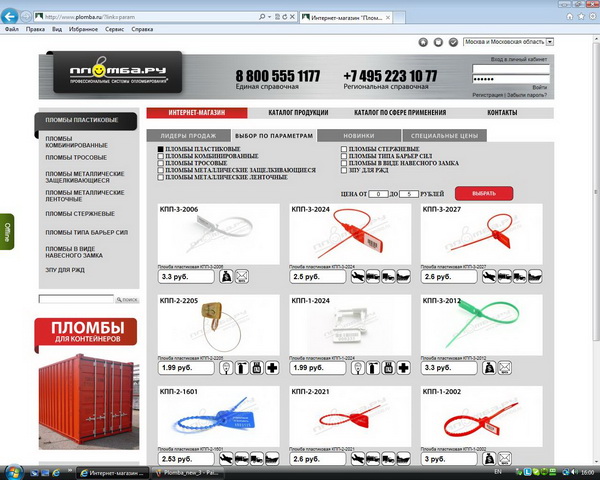Check the Пломбы в виде навесного замка checkbox
Viewport: 600px width, 480px height.
[x=344, y=163]
